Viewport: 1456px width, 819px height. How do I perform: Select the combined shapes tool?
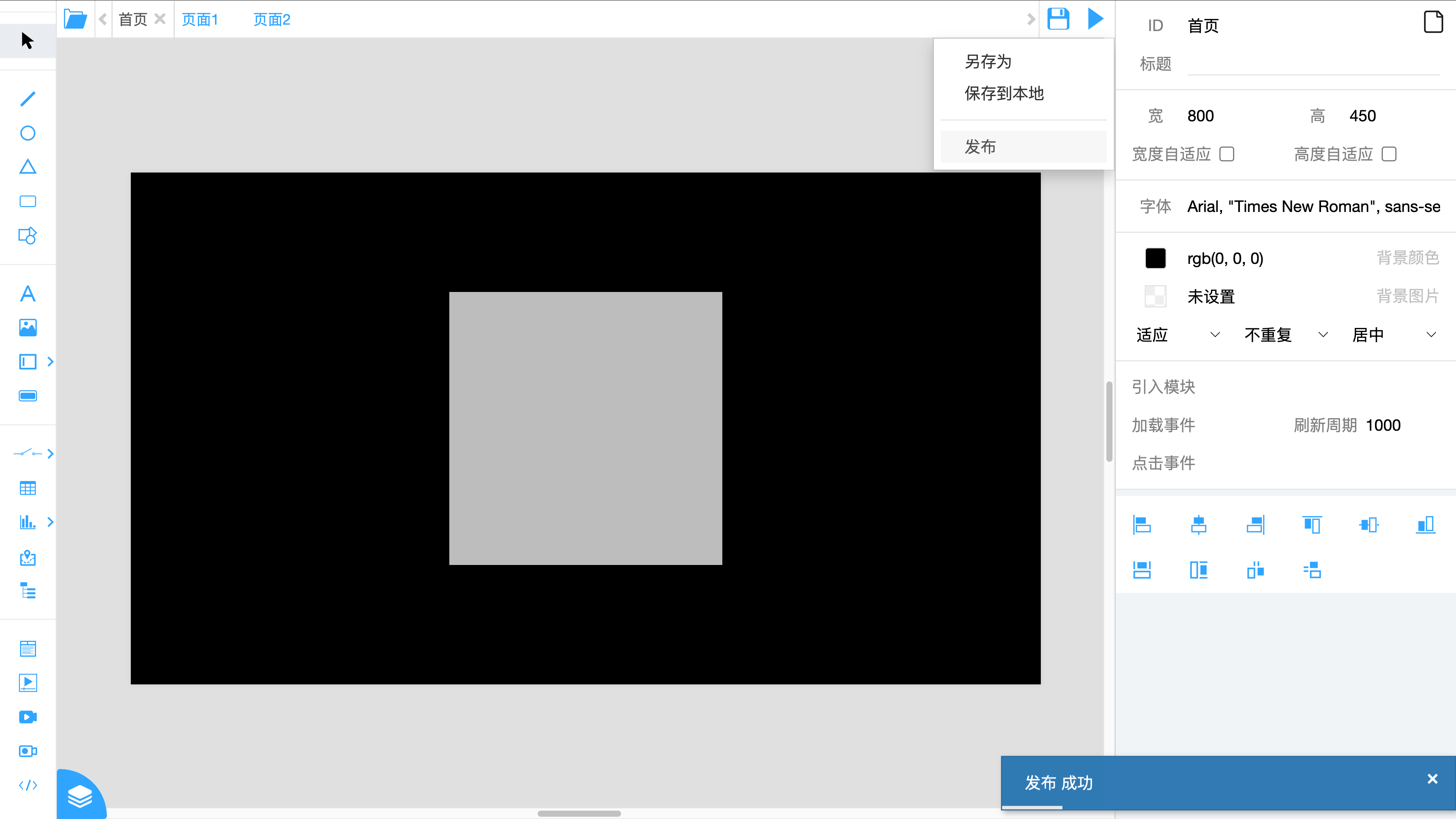click(x=28, y=235)
